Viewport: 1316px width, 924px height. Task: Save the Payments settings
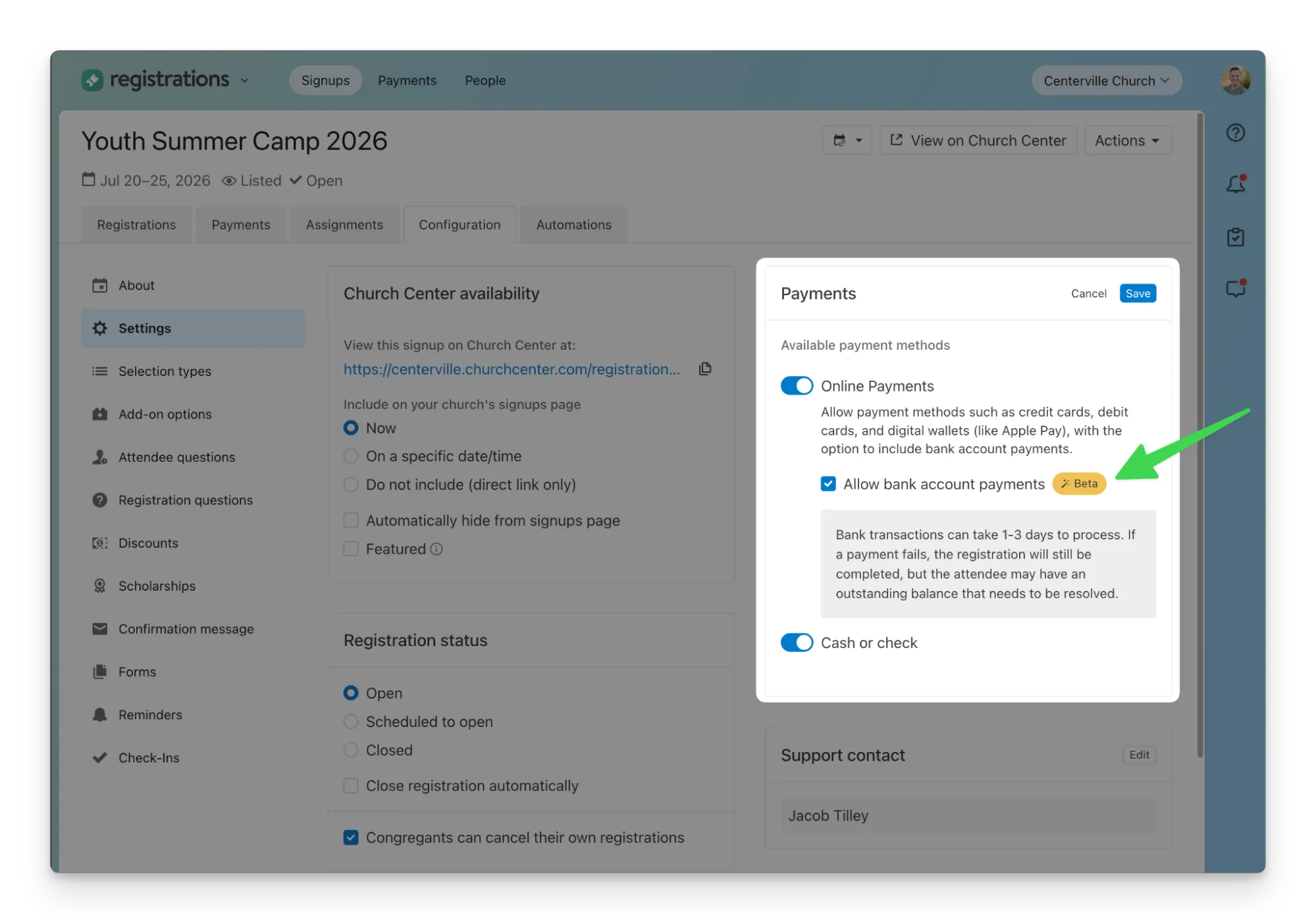point(1137,294)
